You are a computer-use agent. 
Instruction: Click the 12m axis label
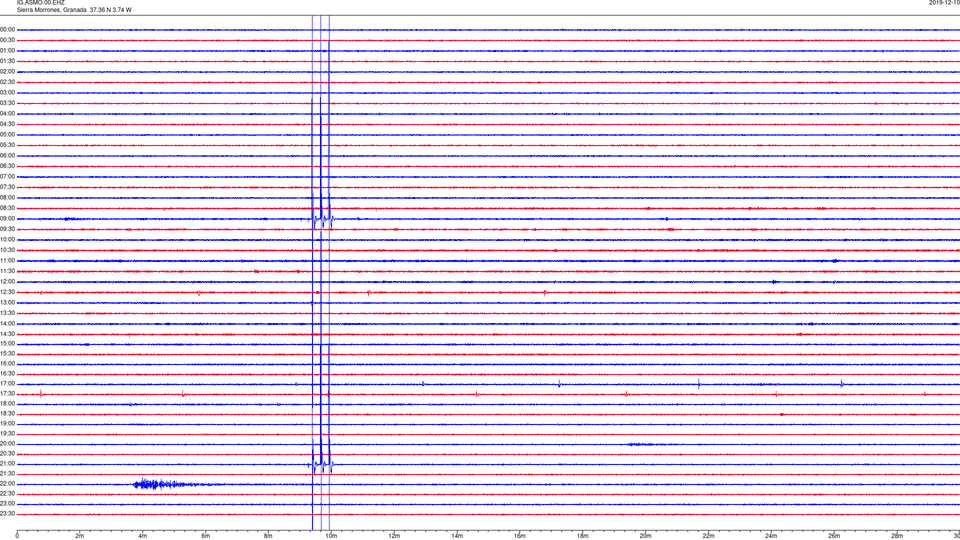(x=394, y=536)
